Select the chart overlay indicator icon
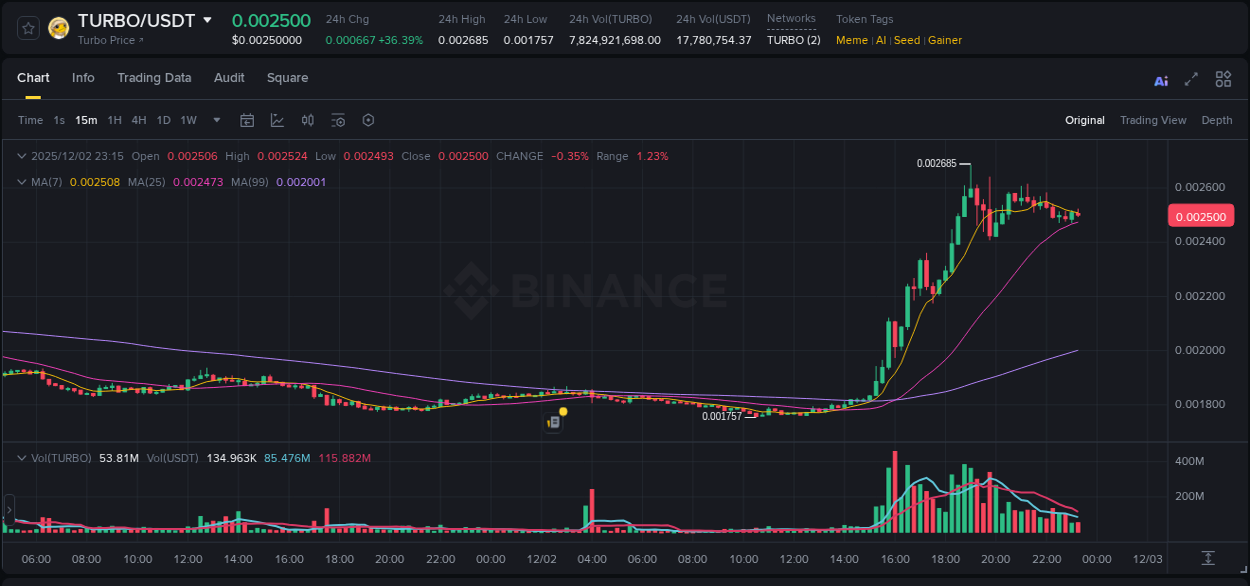This screenshot has height=586, width=1250. click(x=277, y=119)
